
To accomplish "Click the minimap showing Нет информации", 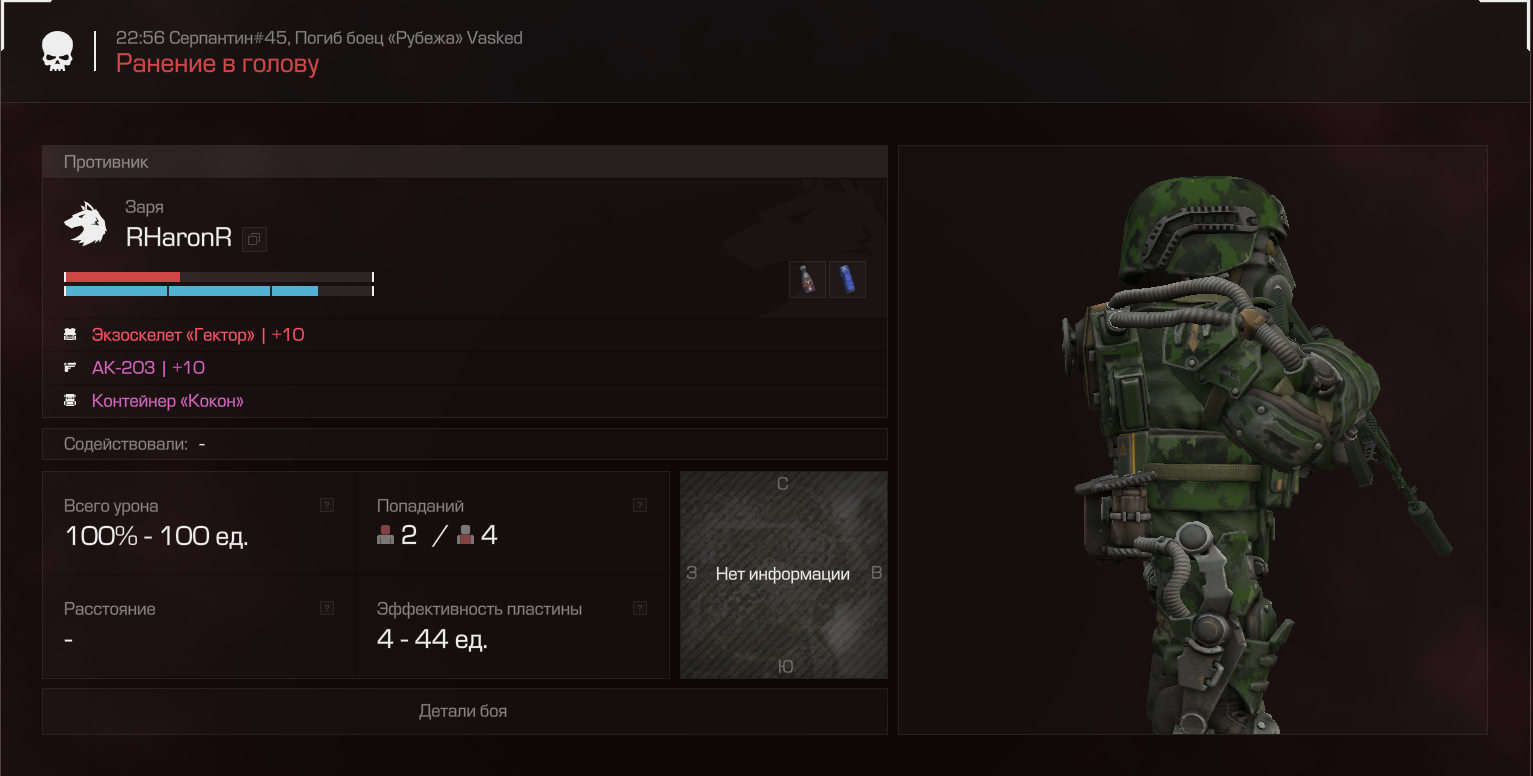I will (x=784, y=575).
